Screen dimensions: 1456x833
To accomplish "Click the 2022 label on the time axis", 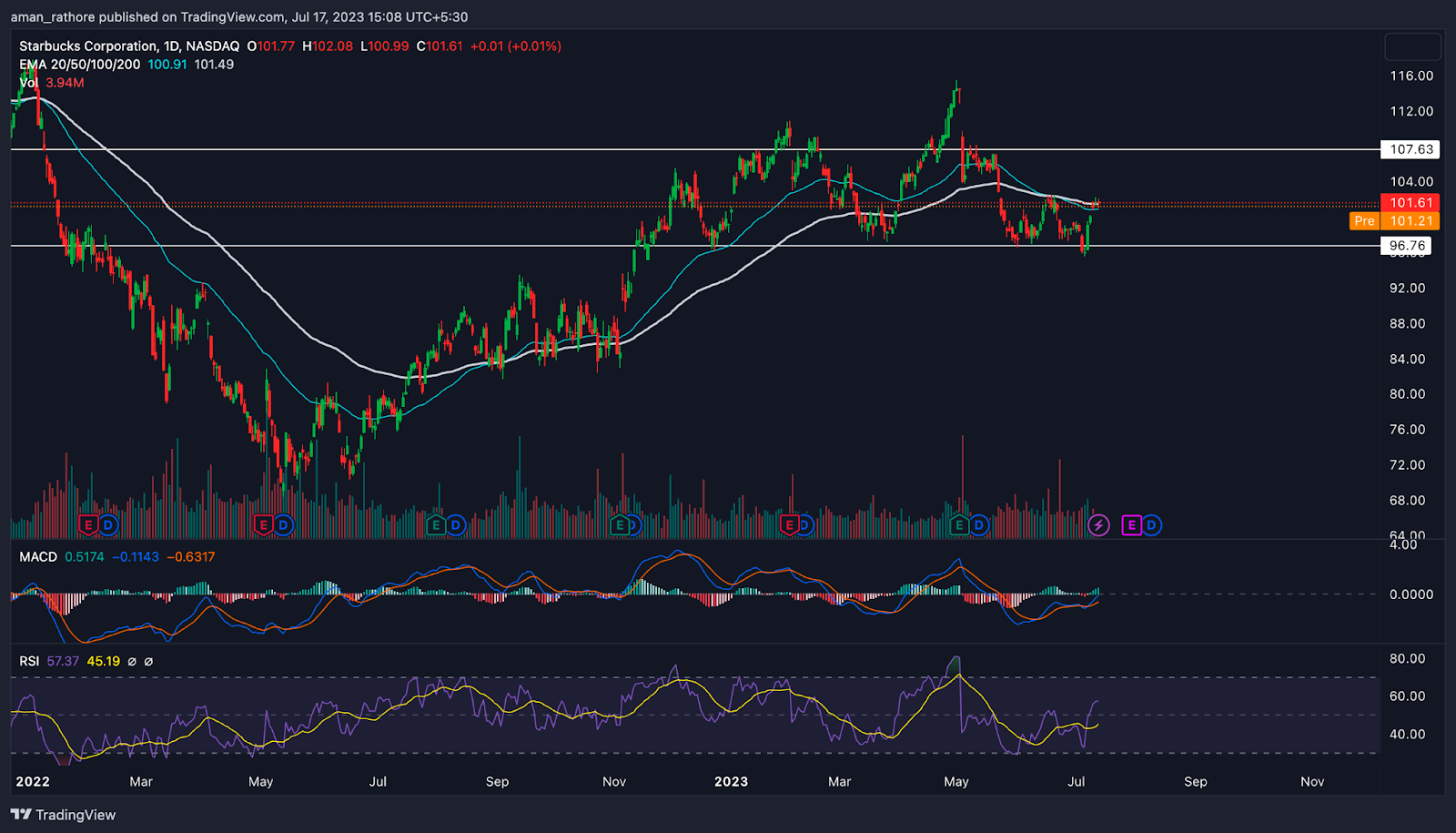I will (x=33, y=782).
